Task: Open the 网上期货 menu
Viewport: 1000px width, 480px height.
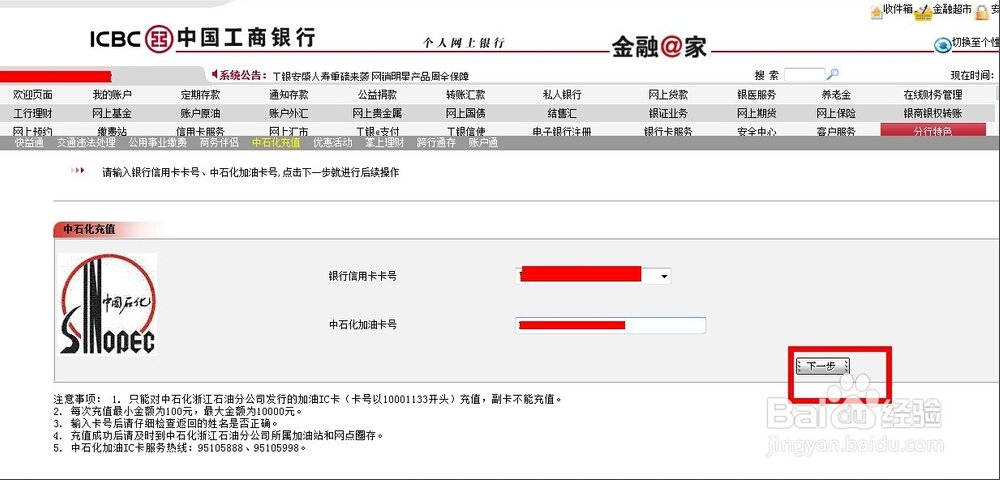Action: coord(756,113)
